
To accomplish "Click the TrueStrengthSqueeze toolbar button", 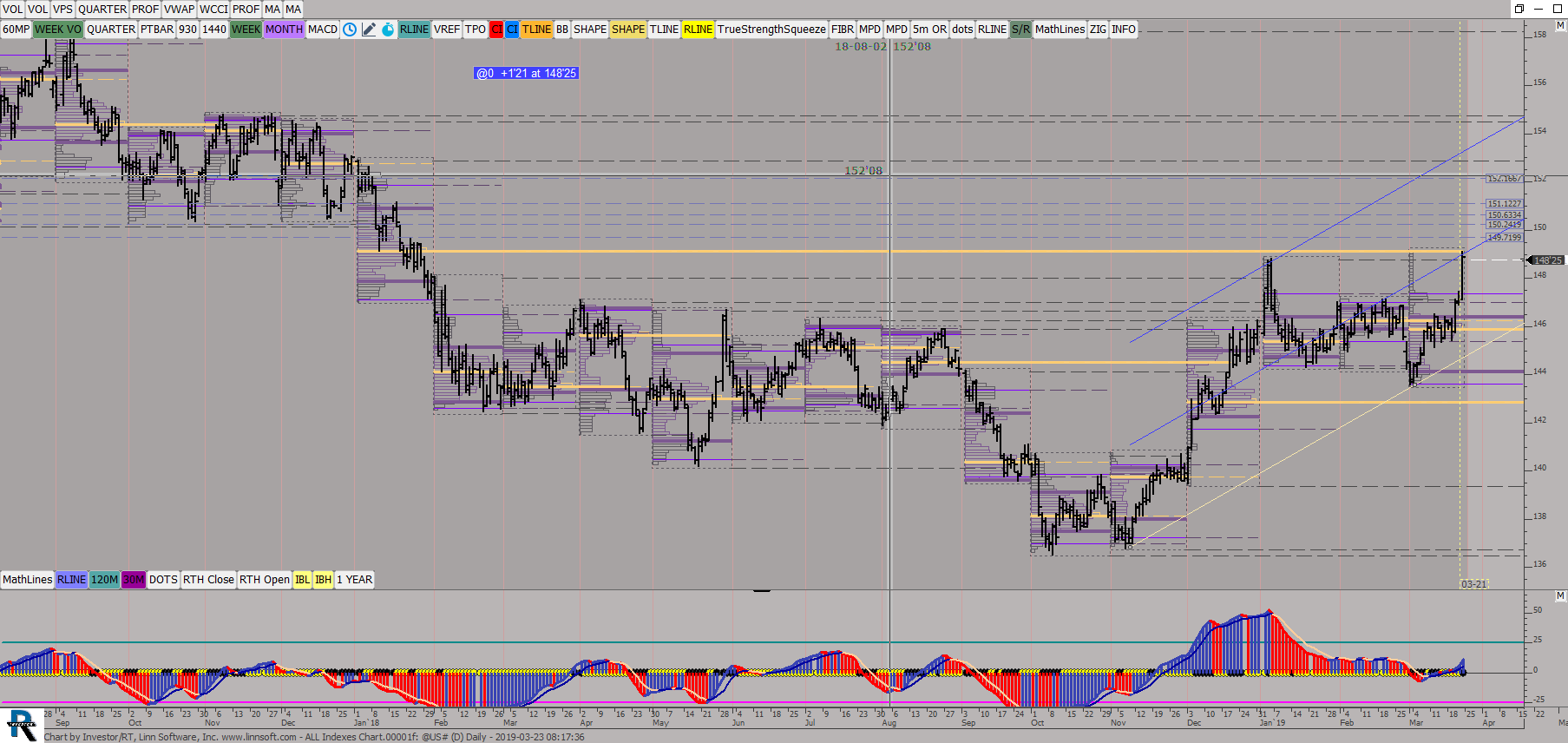I will (x=771, y=30).
